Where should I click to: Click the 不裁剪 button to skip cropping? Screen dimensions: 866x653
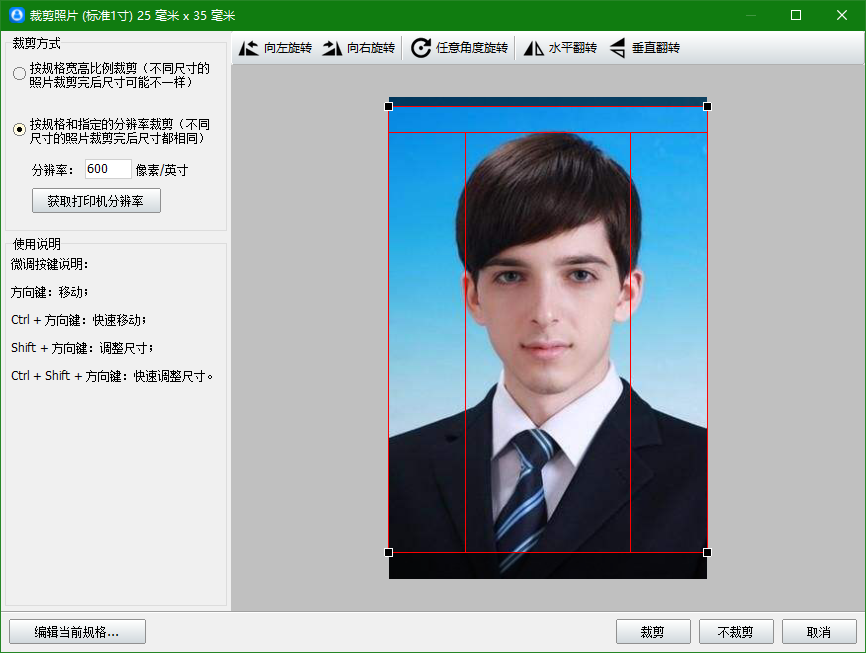pos(737,631)
